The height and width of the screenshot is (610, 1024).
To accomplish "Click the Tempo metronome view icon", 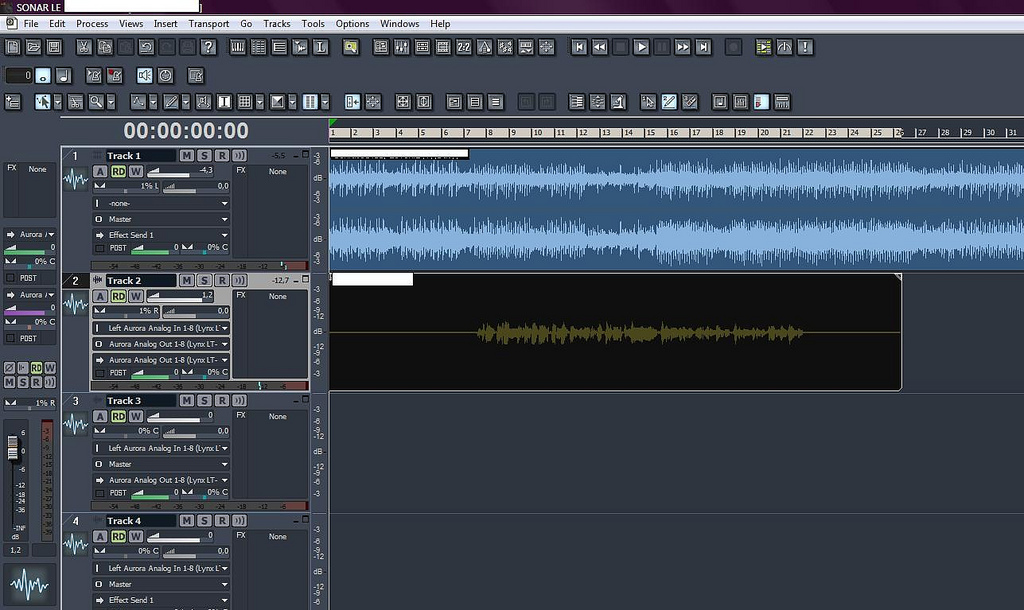I will click(485, 47).
